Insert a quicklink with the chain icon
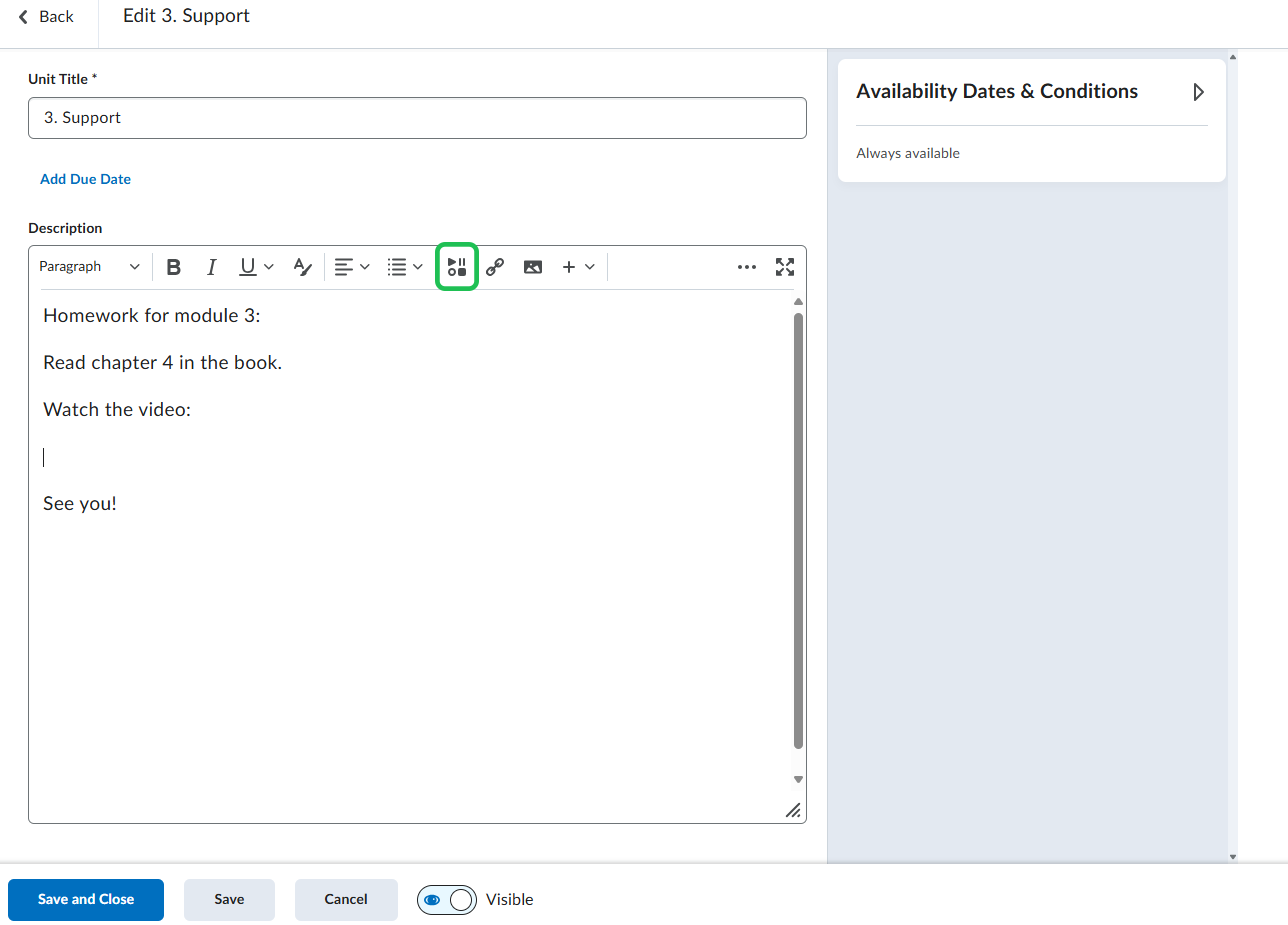Viewport: 1288px width, 925px height. [x=495, y=267]
